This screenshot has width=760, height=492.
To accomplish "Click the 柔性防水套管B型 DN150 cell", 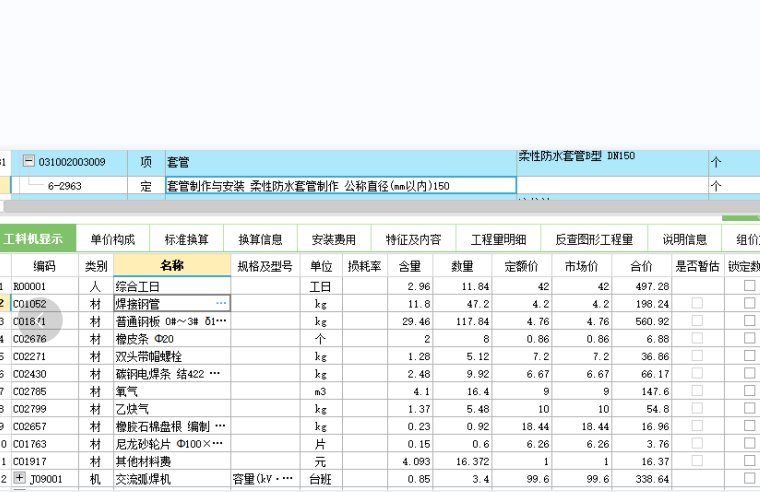I will pos(612,162).
